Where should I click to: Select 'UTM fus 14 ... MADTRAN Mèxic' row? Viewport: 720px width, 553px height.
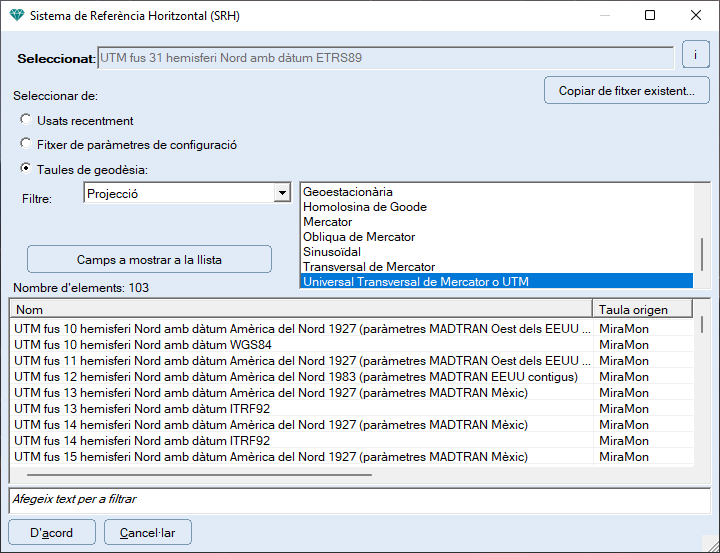[351, 424]
